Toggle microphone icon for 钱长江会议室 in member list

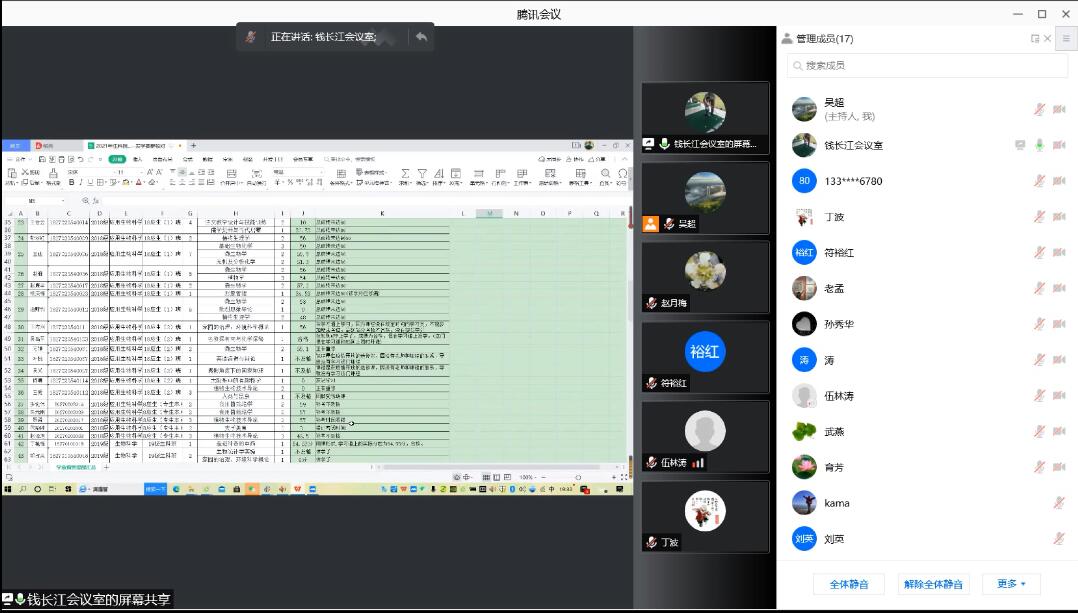coord(1040,145)
